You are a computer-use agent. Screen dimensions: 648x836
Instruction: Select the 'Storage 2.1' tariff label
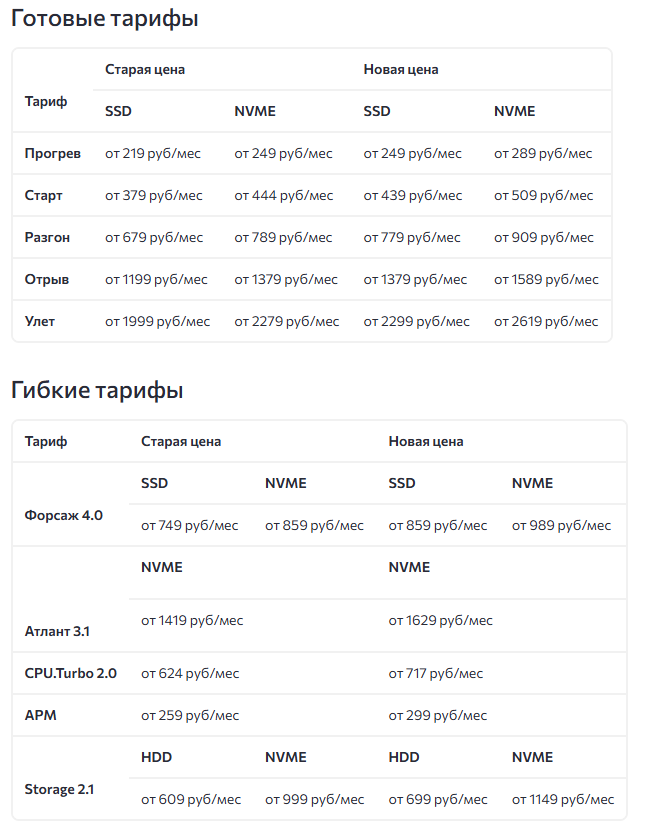coord(59,790)
